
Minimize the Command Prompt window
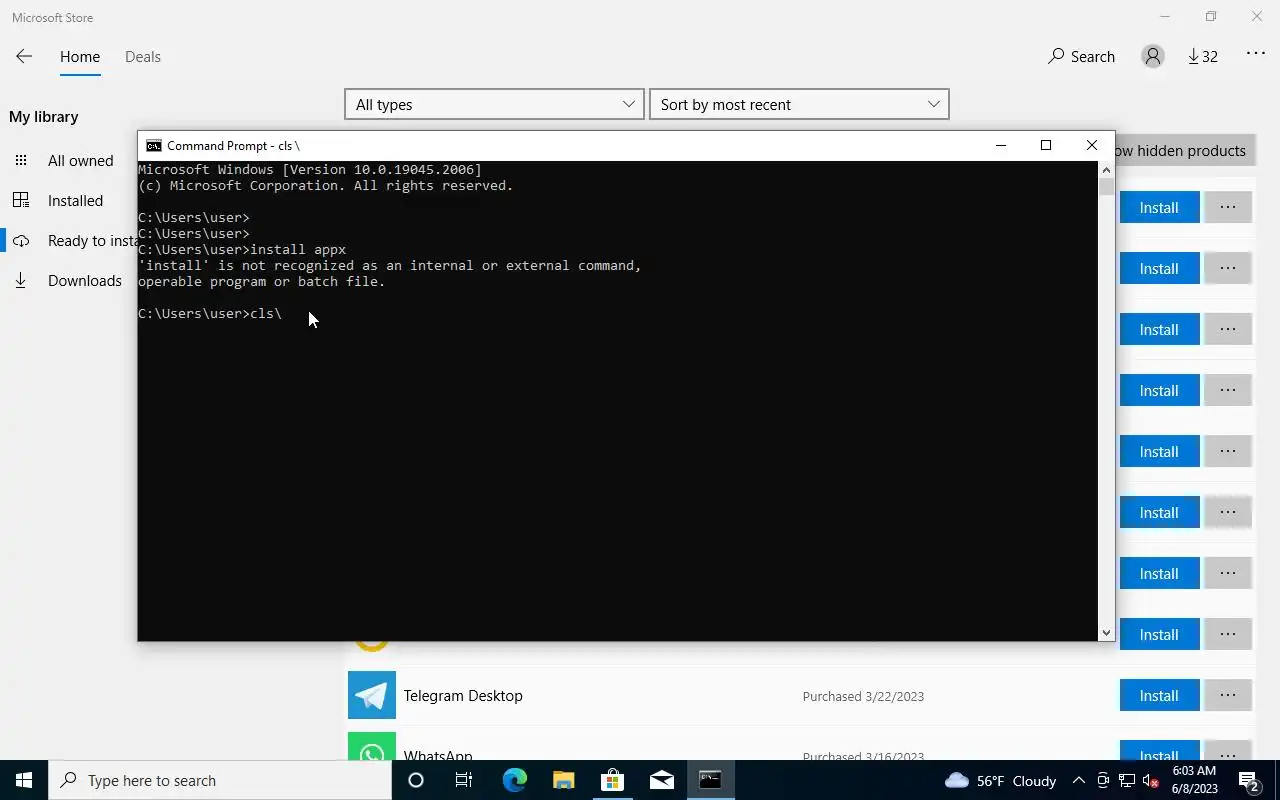pyautogui.click(x=1000, y=146)
